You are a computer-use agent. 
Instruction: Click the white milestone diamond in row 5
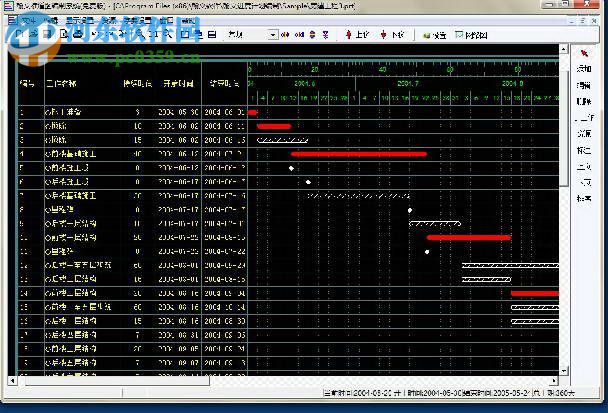291,168
